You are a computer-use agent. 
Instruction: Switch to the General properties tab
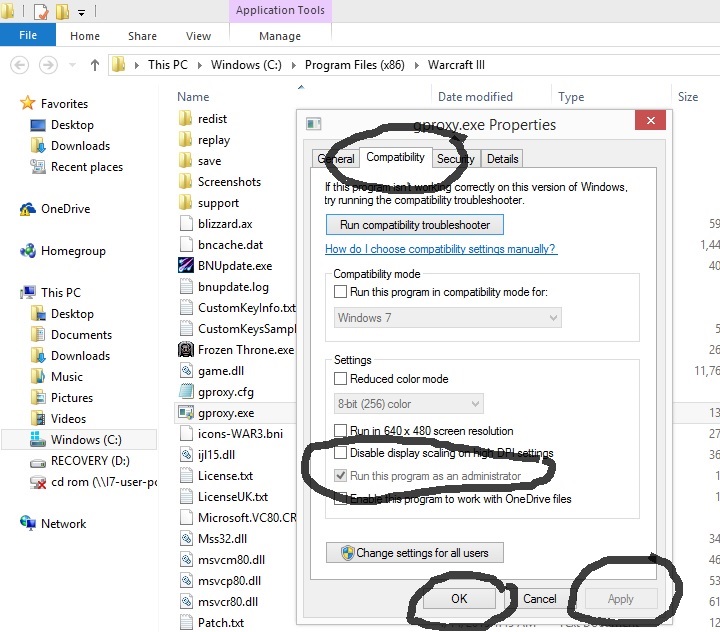pyautogui.click(x=336, y=159)
